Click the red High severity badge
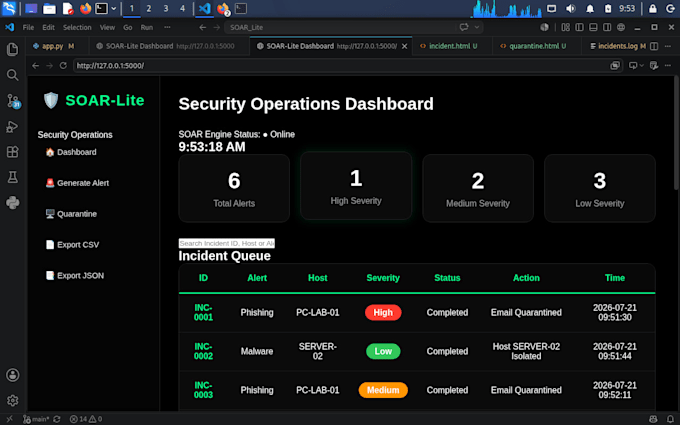This screenshot has width=680, height=425. [383, 313]
